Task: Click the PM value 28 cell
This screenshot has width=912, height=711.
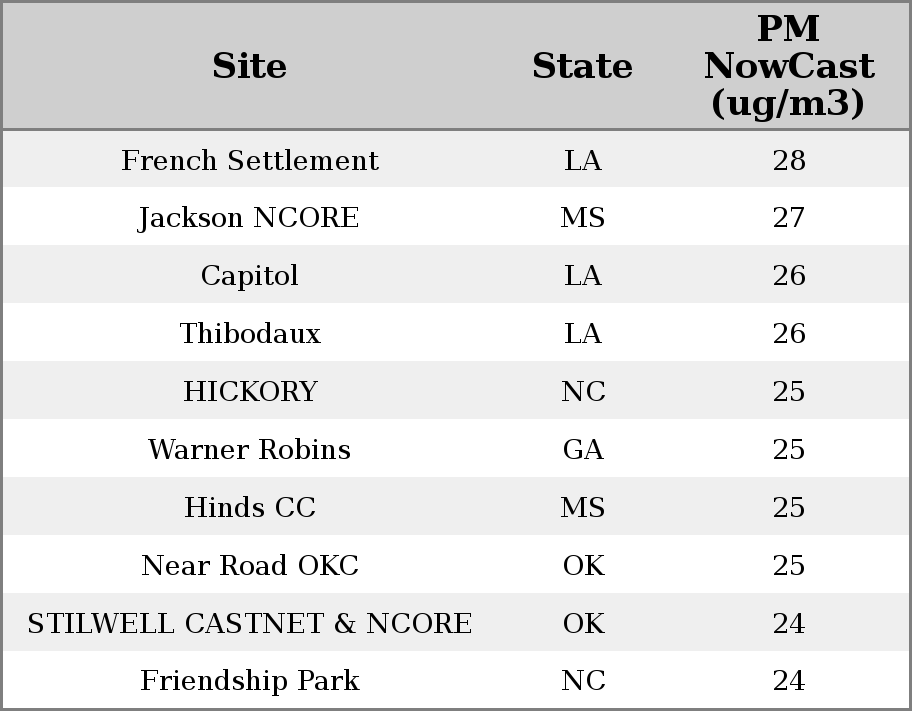Action: 788,161
